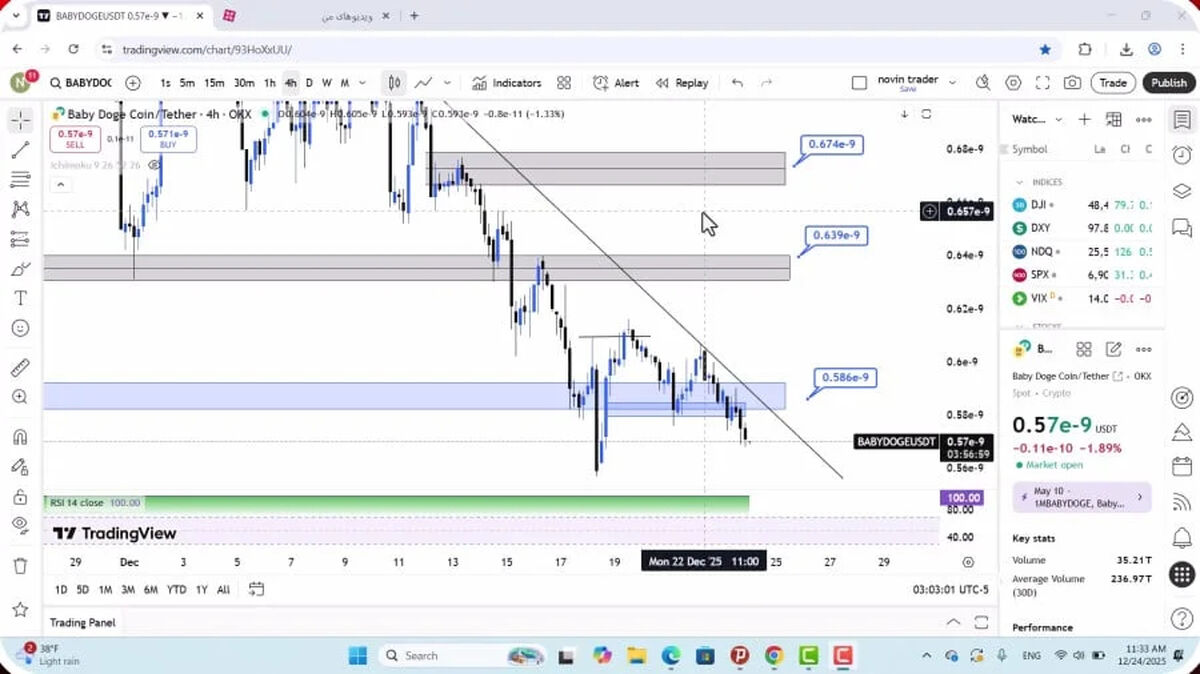Click the Trade button
The height and width of the screenshot is (674, 1200).
click(1113, 83)
